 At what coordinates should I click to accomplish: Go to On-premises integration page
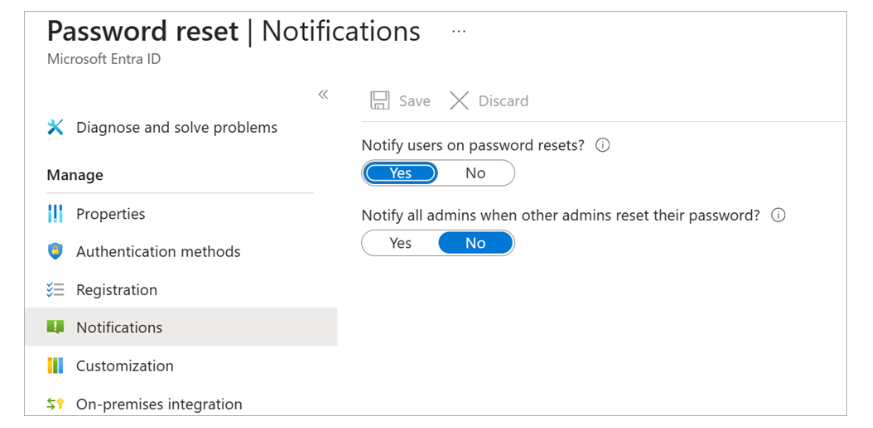(x=159, y=404)
